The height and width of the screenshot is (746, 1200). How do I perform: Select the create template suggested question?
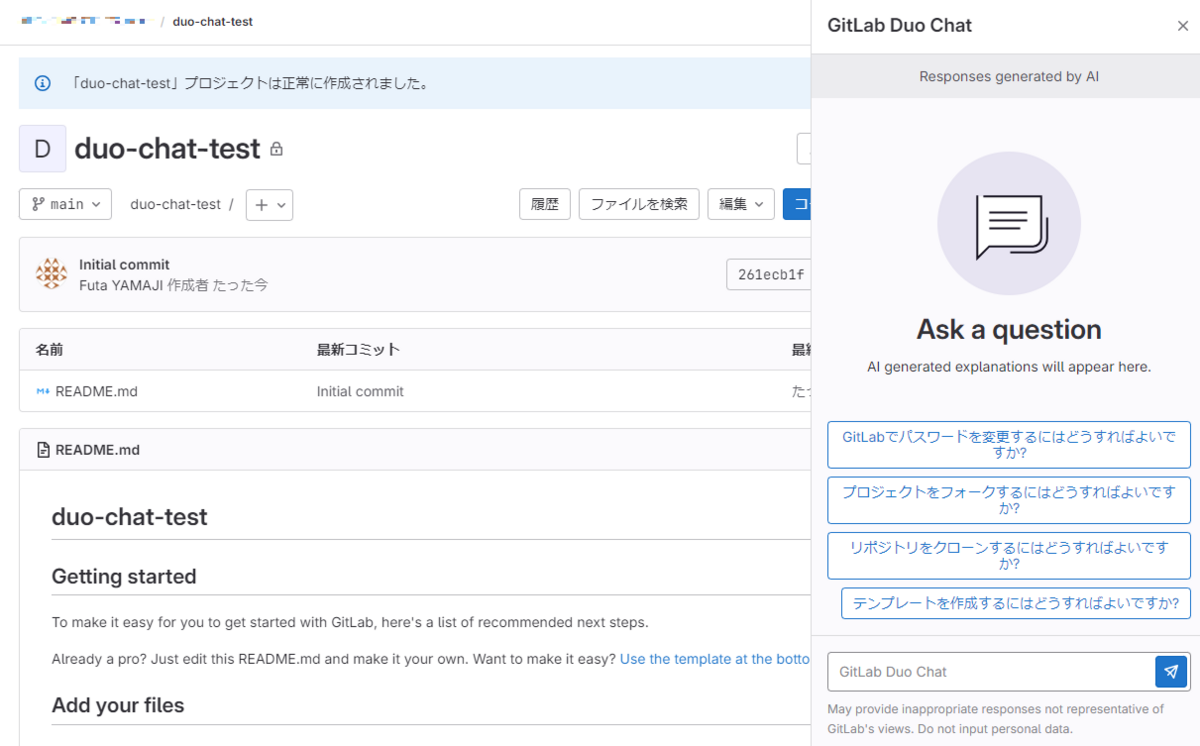click(x=1016, y=603)
